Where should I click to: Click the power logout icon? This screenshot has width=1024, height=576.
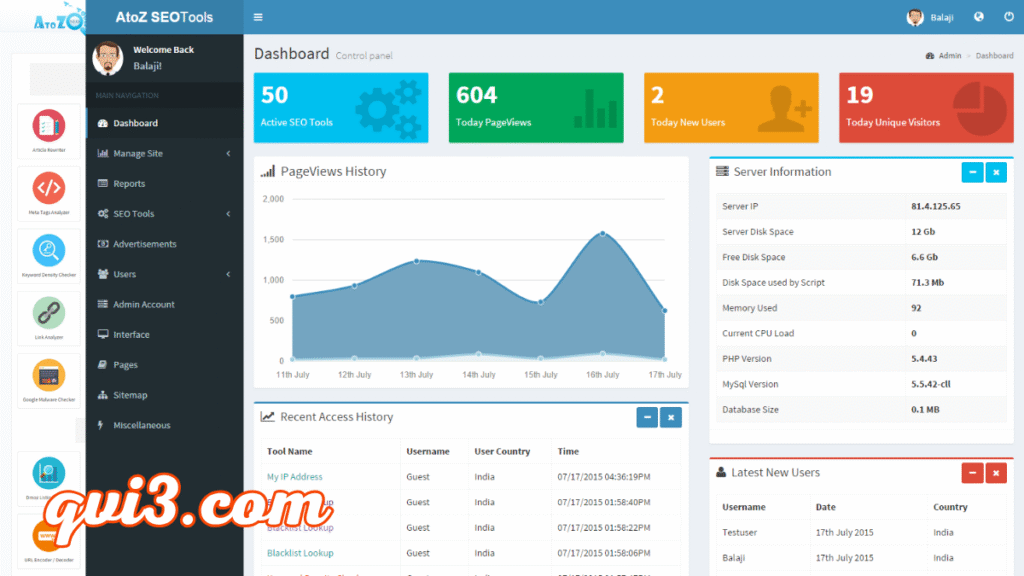tap(1009, 17)
